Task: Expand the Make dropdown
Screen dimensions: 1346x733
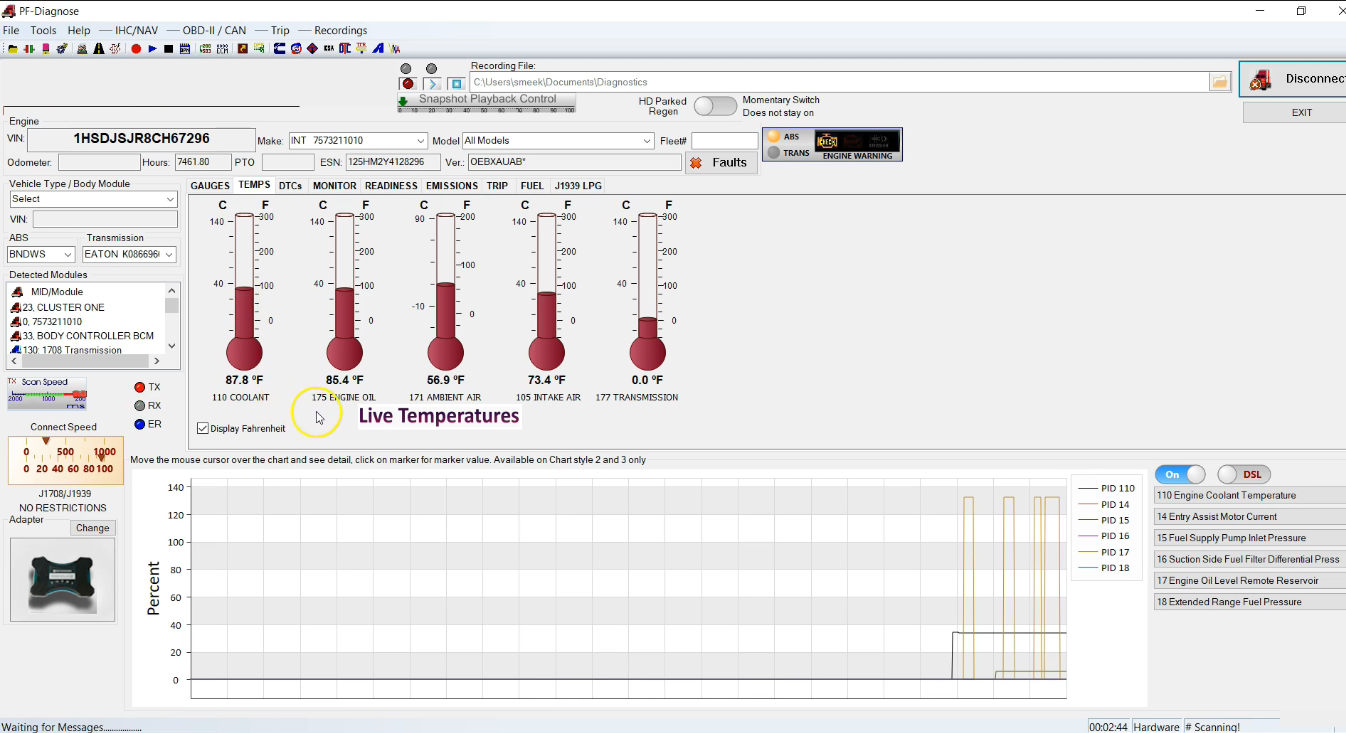Action: pos(420,141)
